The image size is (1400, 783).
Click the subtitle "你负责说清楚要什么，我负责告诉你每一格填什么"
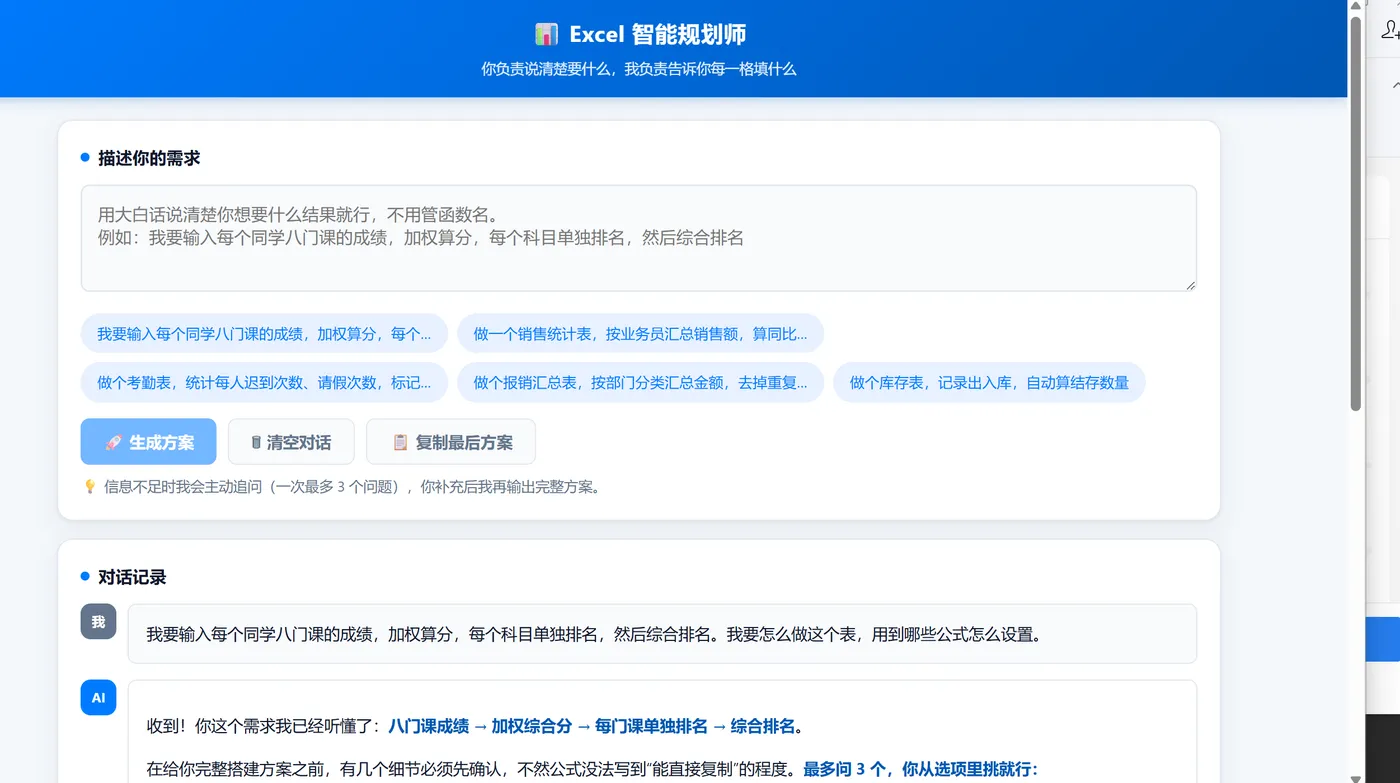tap(639, 69)
